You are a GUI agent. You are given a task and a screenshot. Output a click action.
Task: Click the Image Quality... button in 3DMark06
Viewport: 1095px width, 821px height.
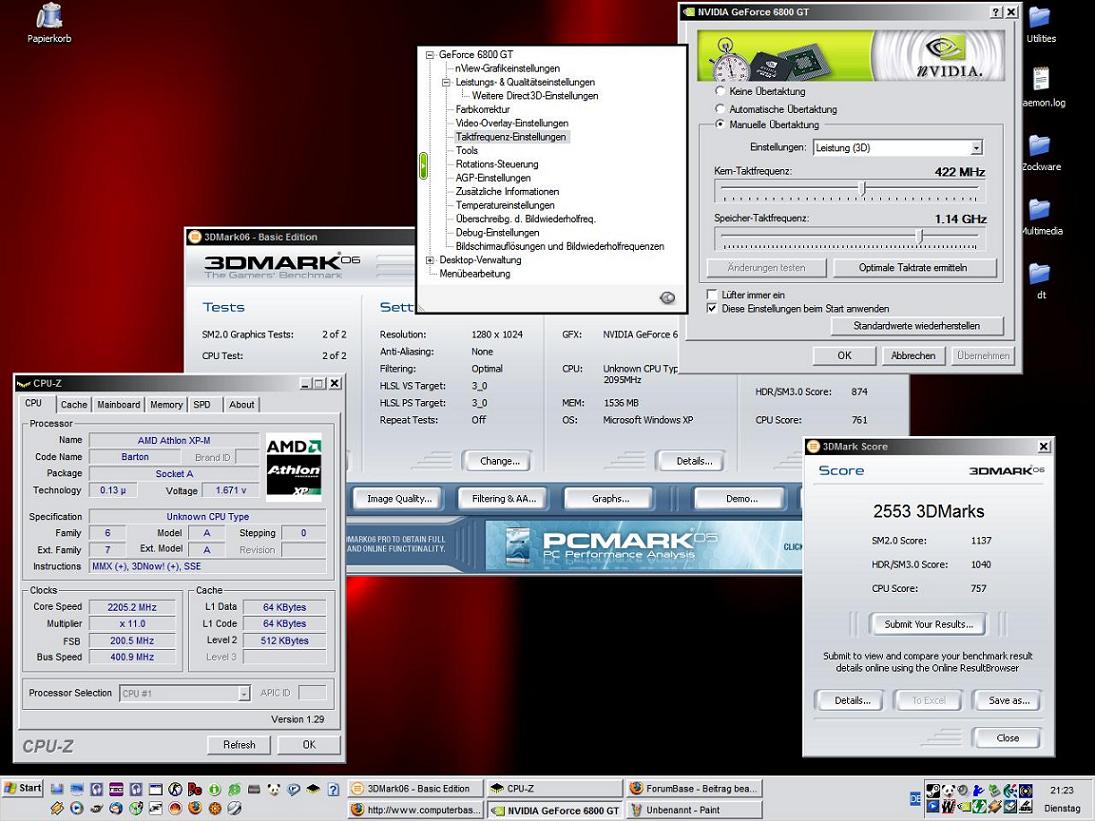(x=399, y=498)
